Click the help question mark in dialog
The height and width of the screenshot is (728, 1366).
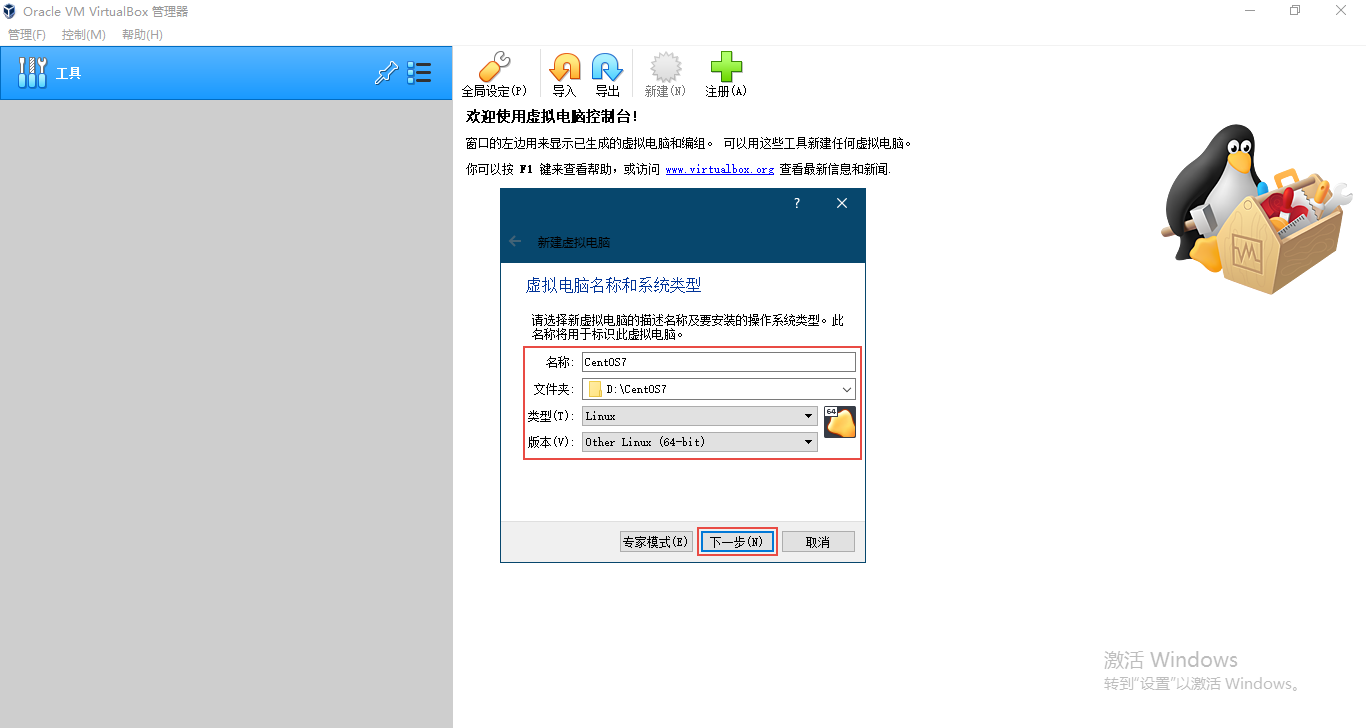(x=797, y=203)
